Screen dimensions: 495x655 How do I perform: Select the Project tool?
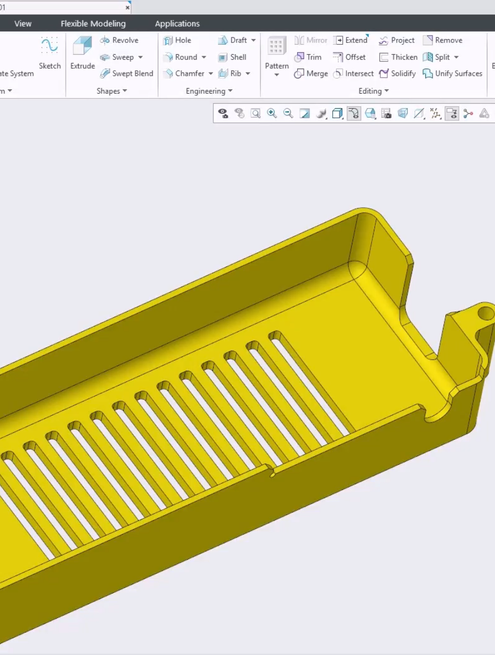click(x=397, y=40)
